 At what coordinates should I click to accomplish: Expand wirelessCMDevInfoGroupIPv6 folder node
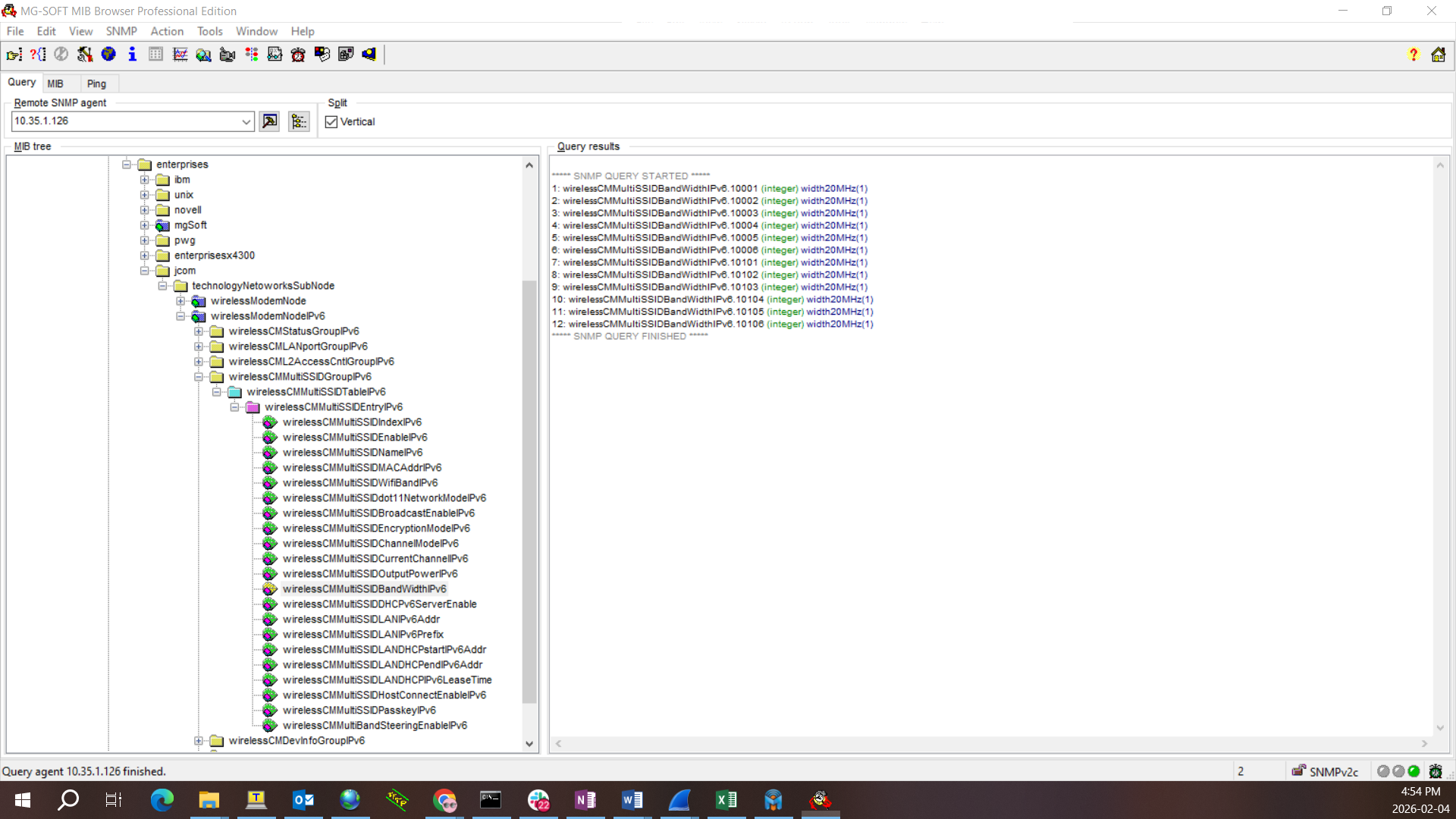tap(199, 741)
